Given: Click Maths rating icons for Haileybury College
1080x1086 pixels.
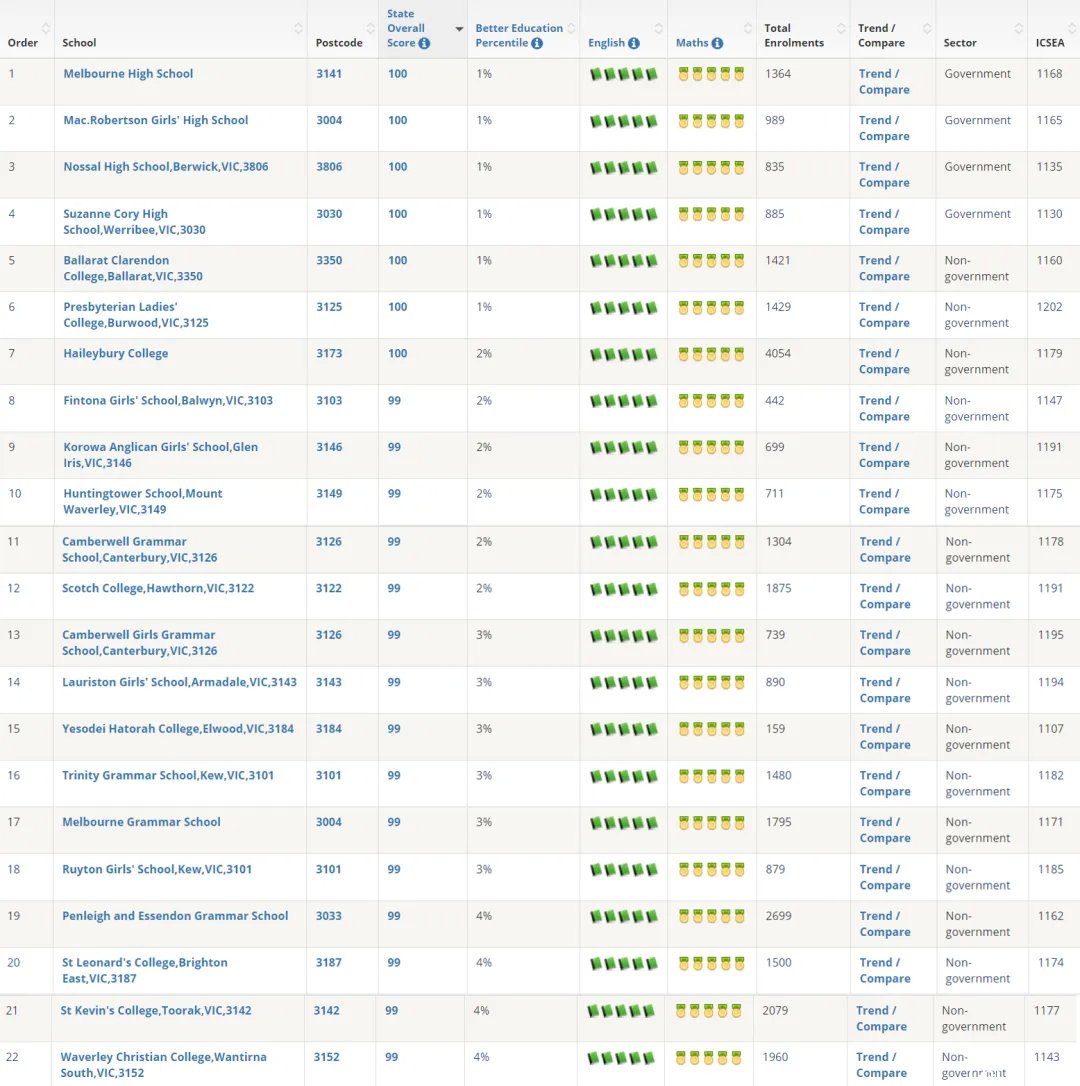Looking at the screenshot, I should (x=711, y=355).
